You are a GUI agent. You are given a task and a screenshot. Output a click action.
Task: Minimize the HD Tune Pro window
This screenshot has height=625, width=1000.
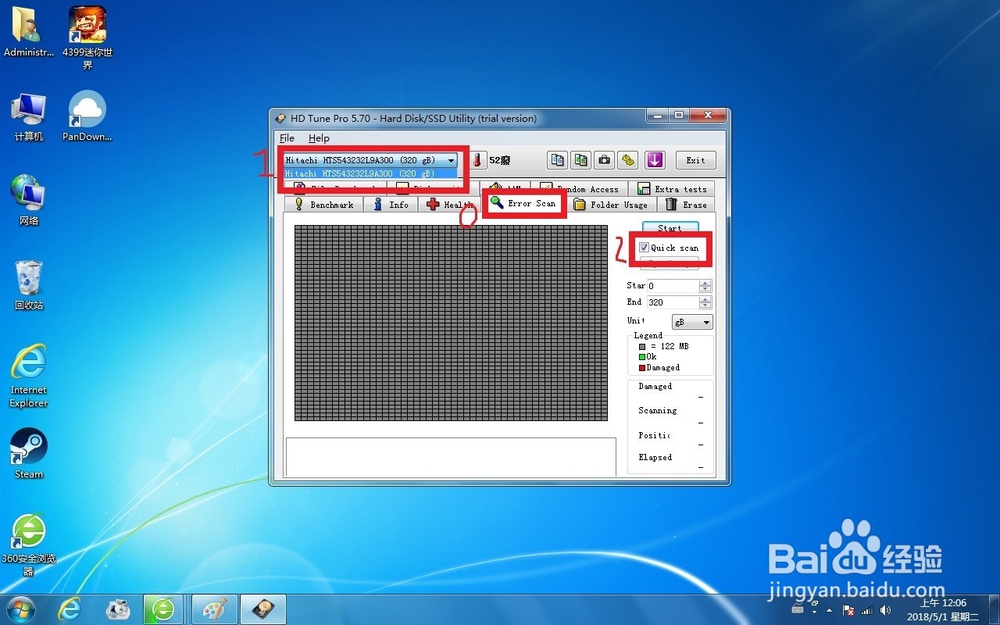[x=658, y=115]
